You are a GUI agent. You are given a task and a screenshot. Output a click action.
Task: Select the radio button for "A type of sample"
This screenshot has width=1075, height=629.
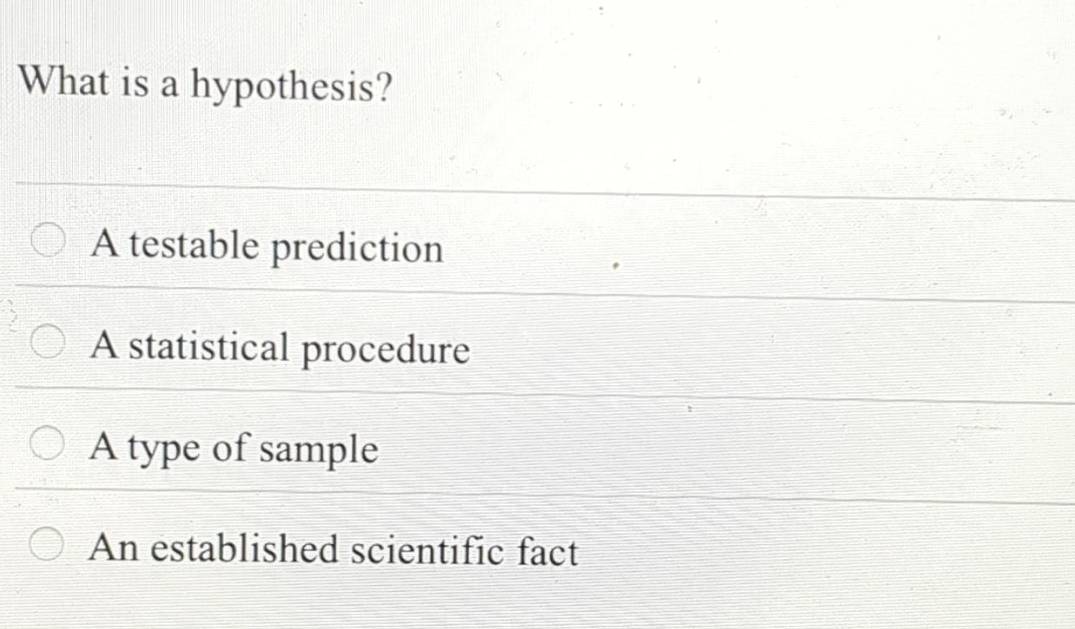45,441
